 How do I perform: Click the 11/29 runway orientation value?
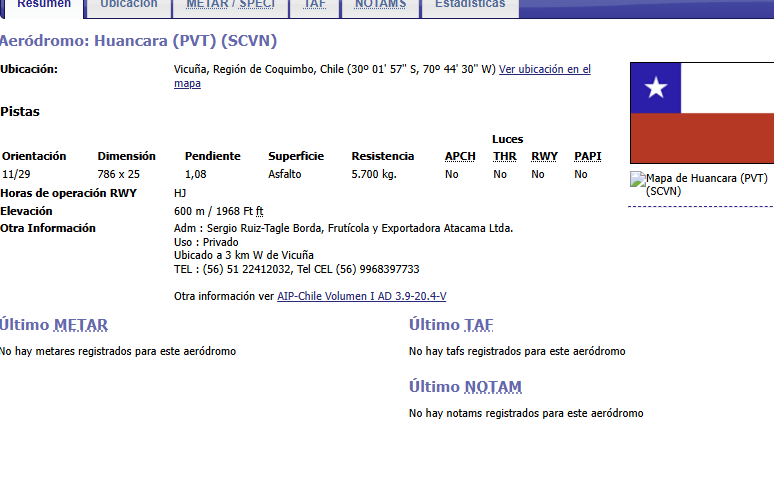click(x=16, y=174)
